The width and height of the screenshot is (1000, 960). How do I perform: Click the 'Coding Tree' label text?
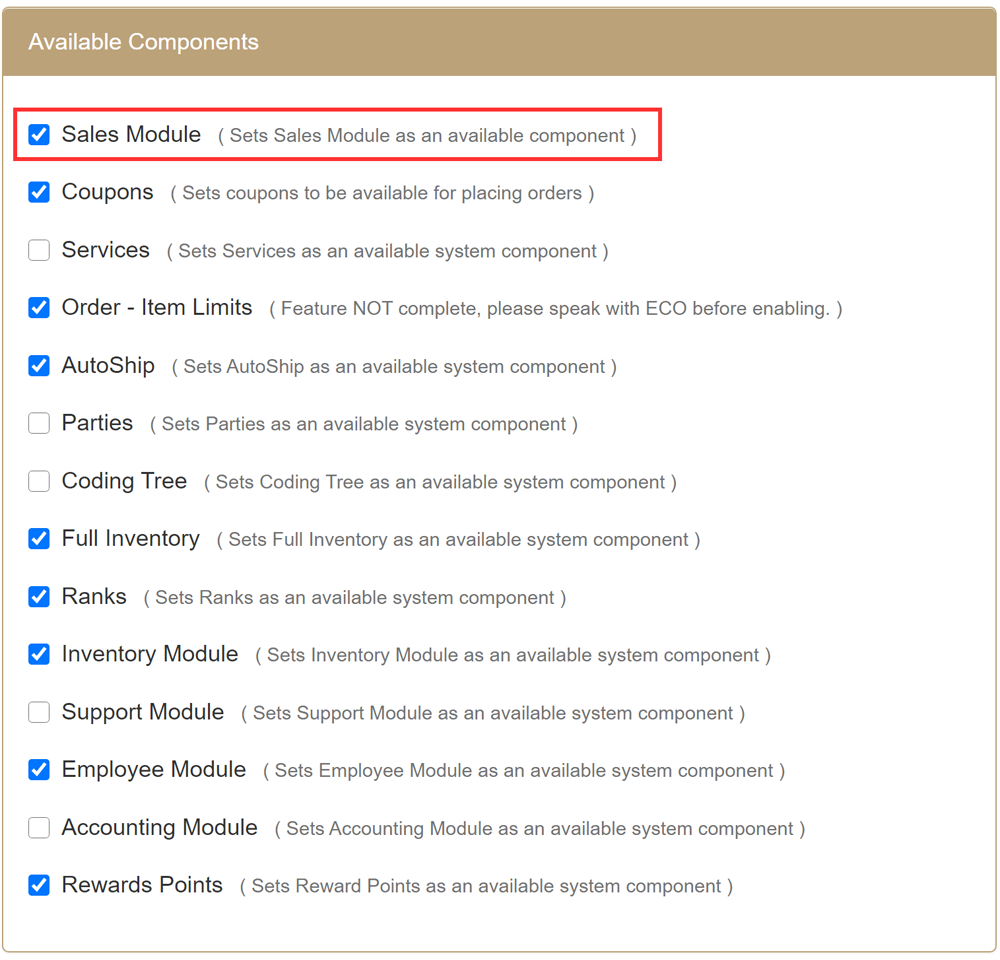click(124, 481)
